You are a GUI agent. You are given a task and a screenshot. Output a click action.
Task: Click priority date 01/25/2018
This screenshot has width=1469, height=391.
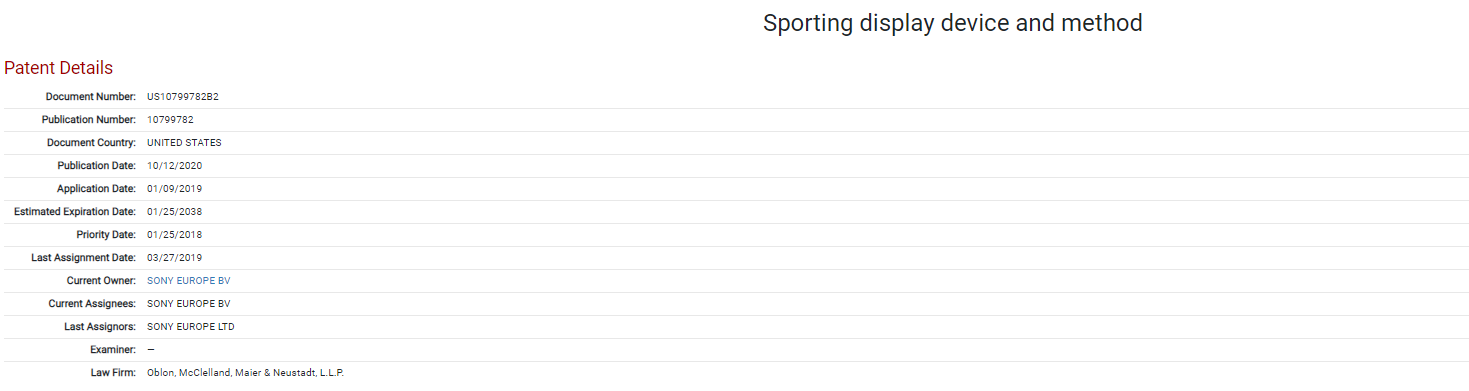click(174, 235)
